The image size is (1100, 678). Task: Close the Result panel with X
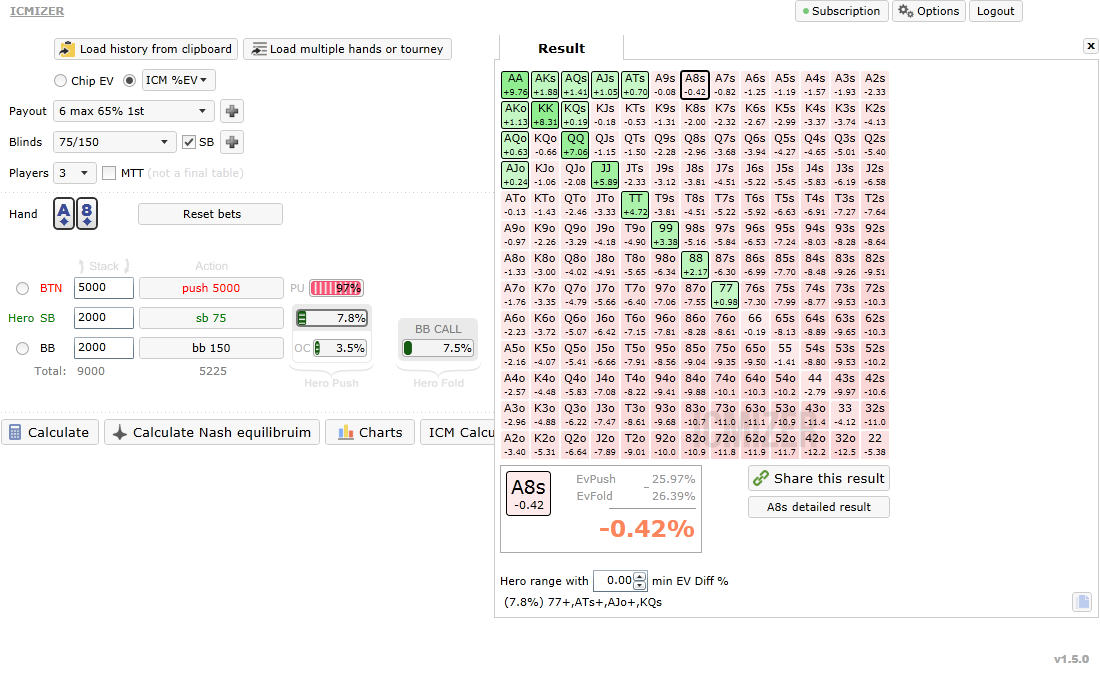pyautogui.click(x=1090, y=46)
